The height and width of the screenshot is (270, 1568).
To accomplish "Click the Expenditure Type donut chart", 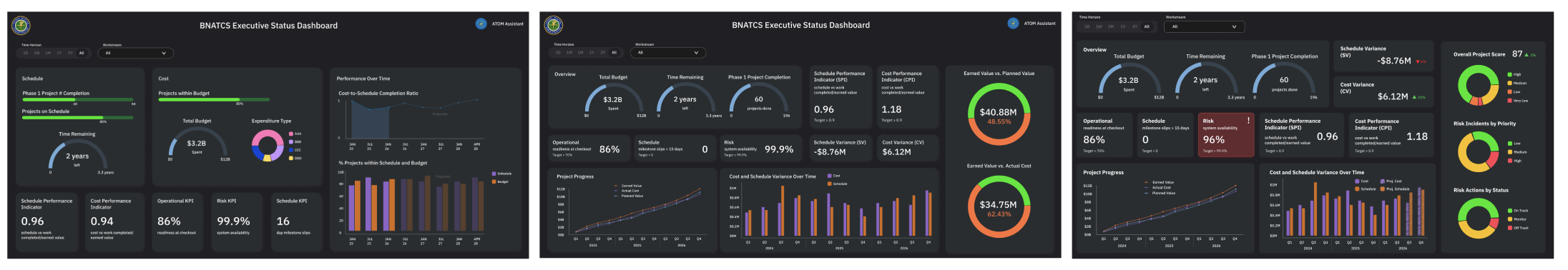I will 268,145.
